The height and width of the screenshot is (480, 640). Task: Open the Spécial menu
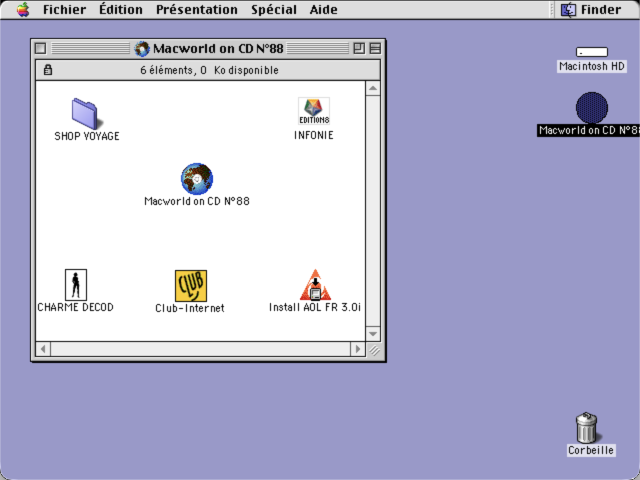point(274,9)
